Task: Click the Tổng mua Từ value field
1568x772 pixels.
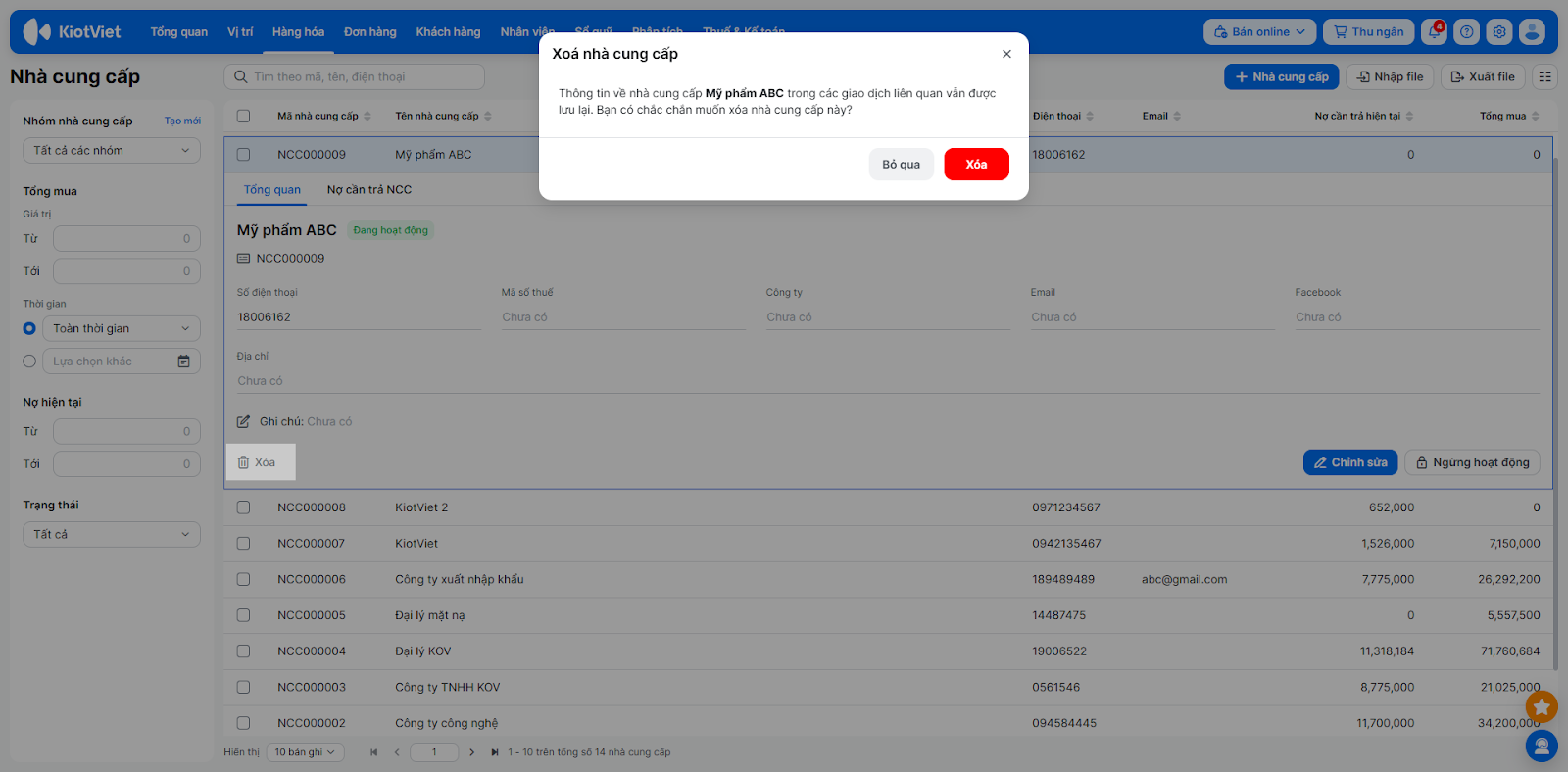Action: coord(126,239)
